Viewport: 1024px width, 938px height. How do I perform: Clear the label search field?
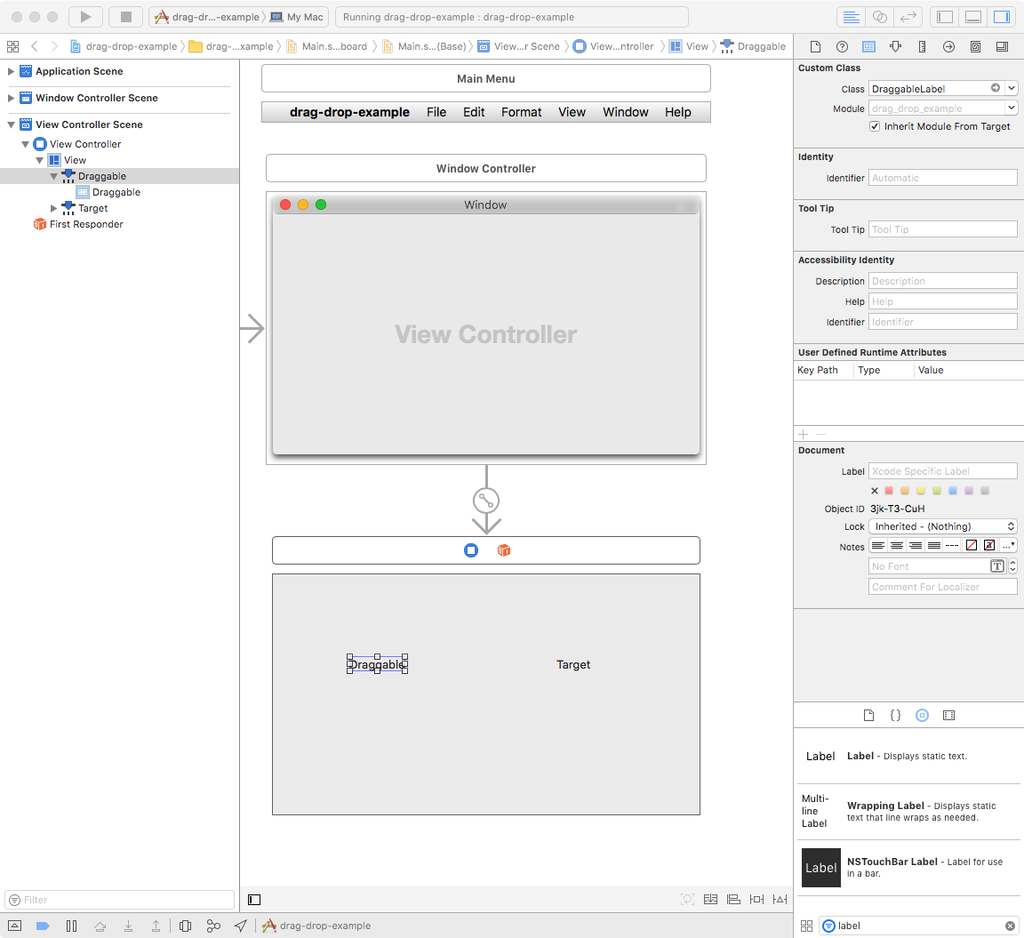1010,926
